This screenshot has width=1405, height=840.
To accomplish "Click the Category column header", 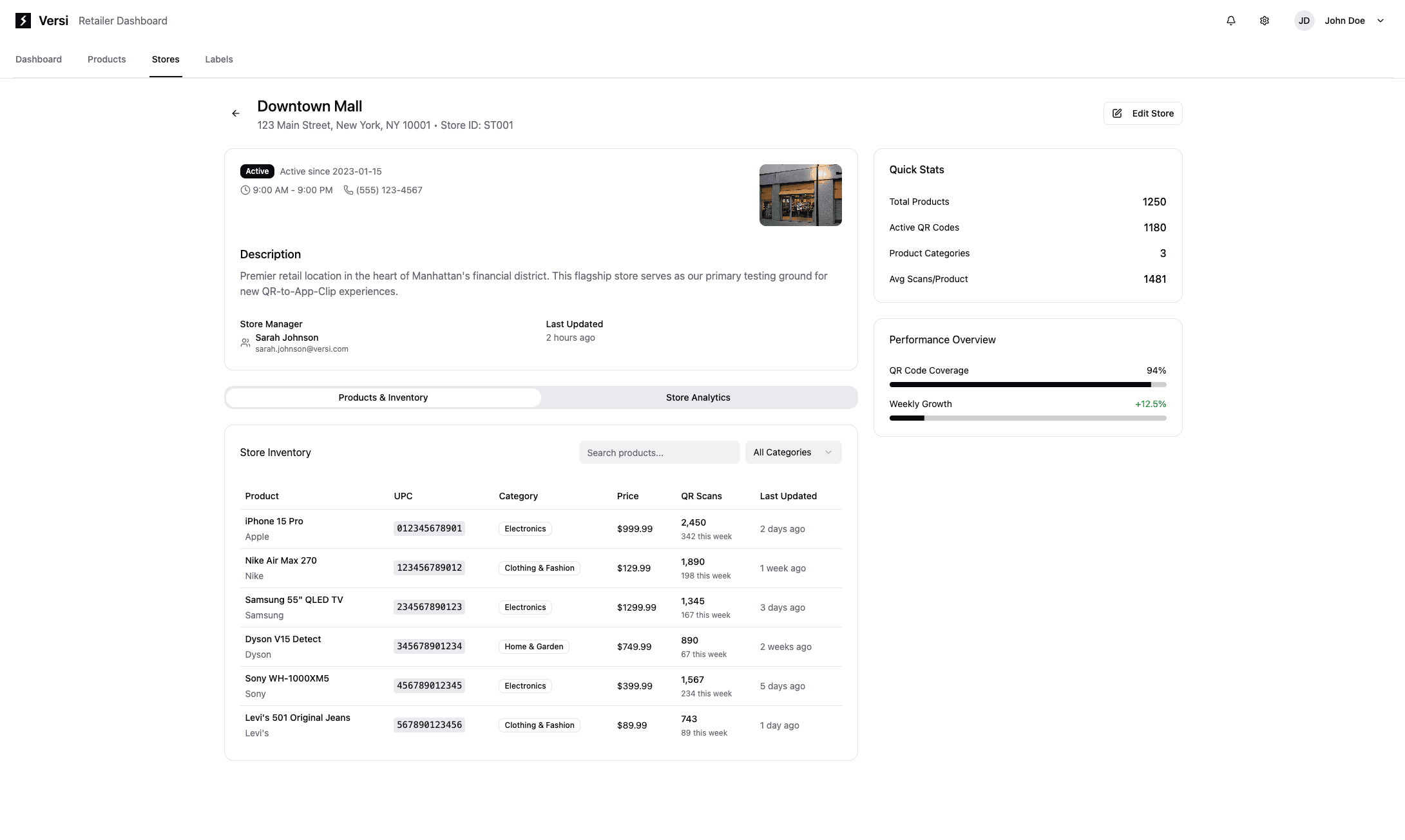I will point(518,496).
